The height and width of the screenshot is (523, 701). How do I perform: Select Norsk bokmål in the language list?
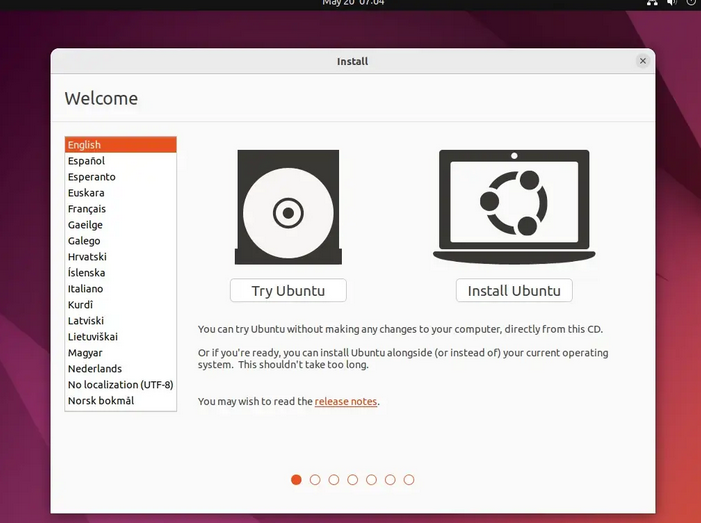[x=121, y=401]
